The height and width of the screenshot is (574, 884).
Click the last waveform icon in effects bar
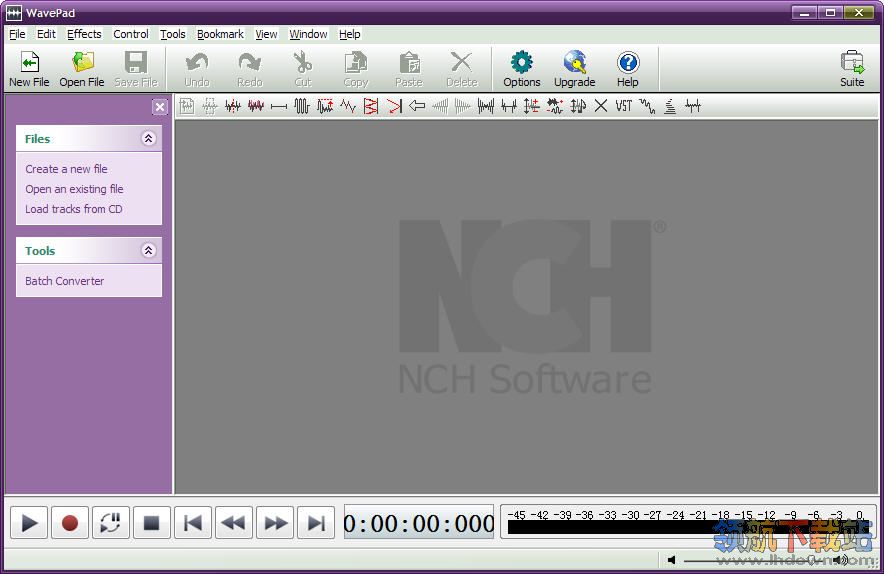click(693, 106)
